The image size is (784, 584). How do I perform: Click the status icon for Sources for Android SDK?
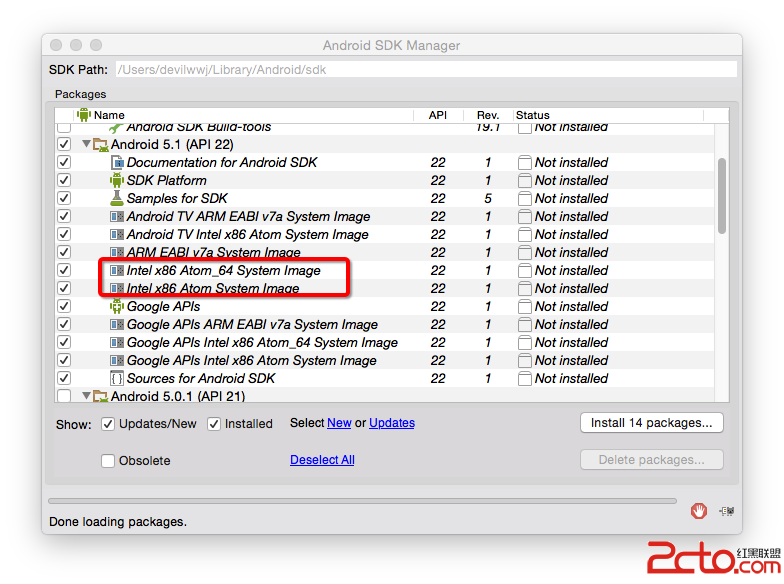point(524,378)
